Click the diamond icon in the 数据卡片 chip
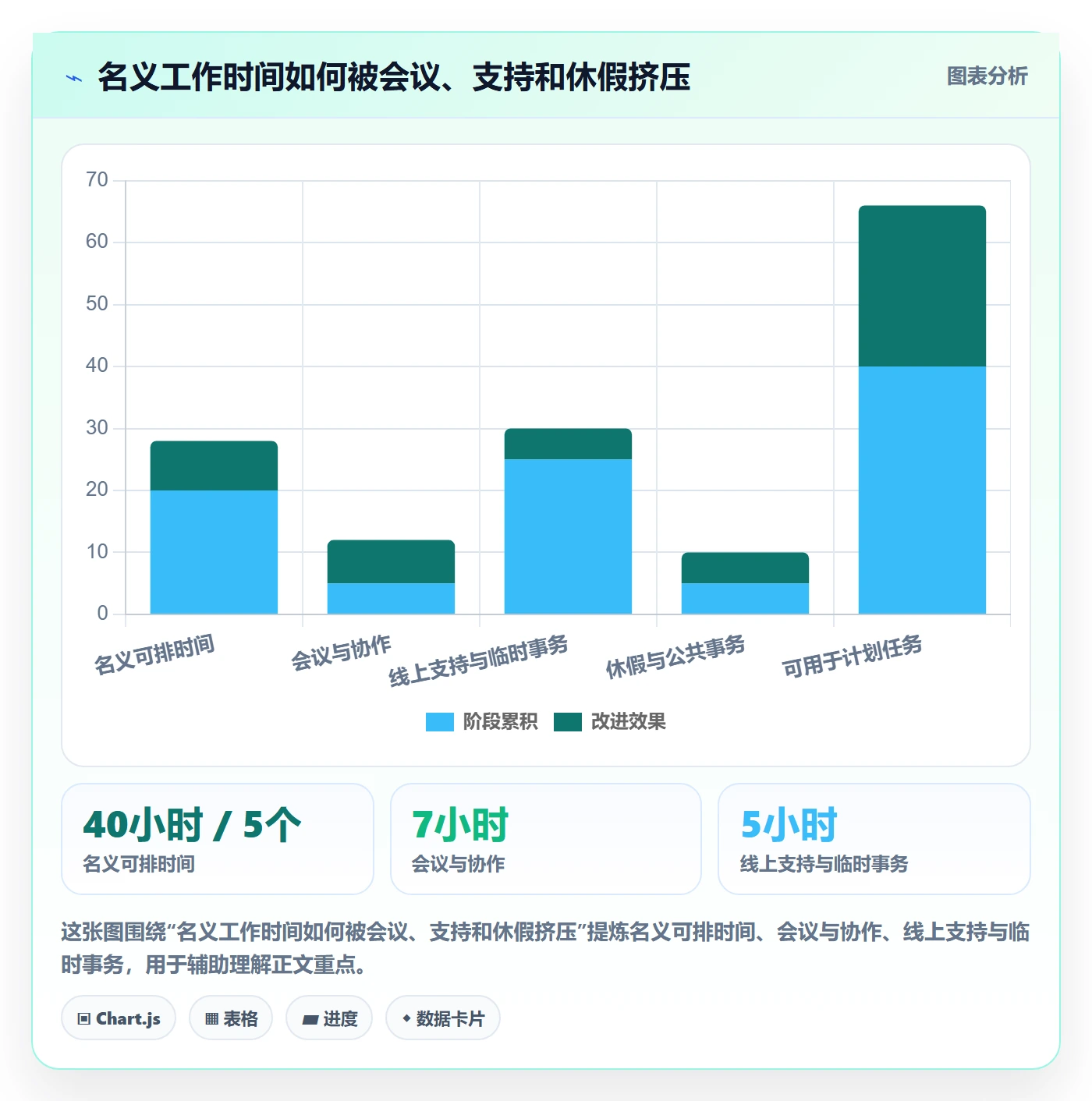 tap(406, 1018)
